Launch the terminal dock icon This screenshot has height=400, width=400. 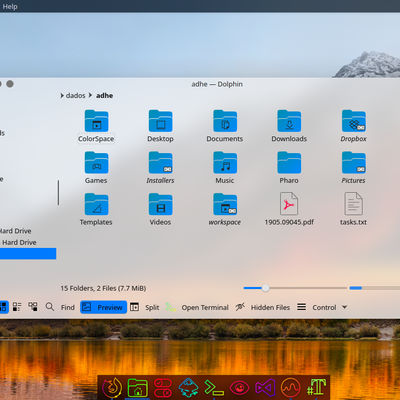tap(214, 388)
